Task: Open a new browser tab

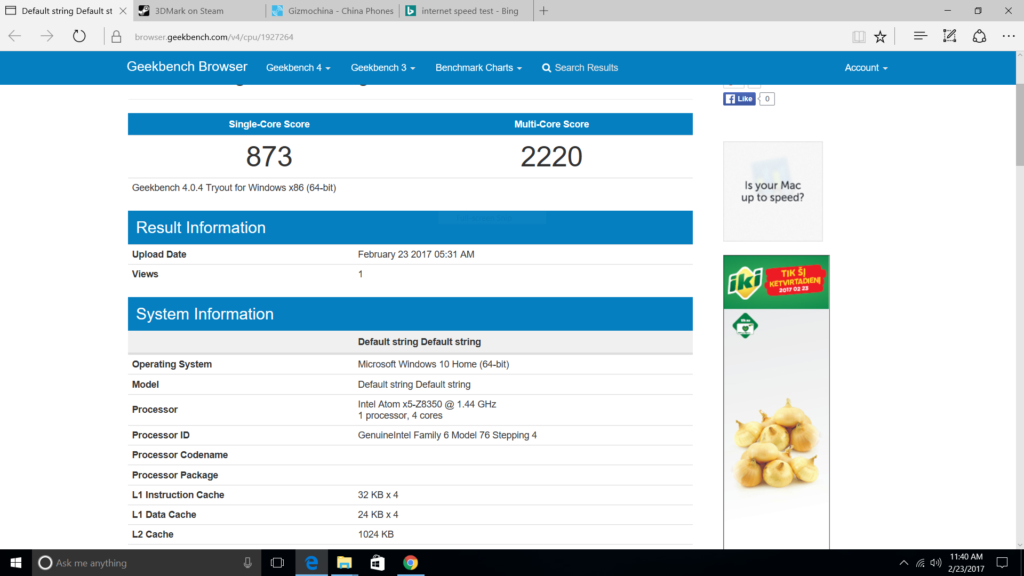Action: [x=543, y=10]
